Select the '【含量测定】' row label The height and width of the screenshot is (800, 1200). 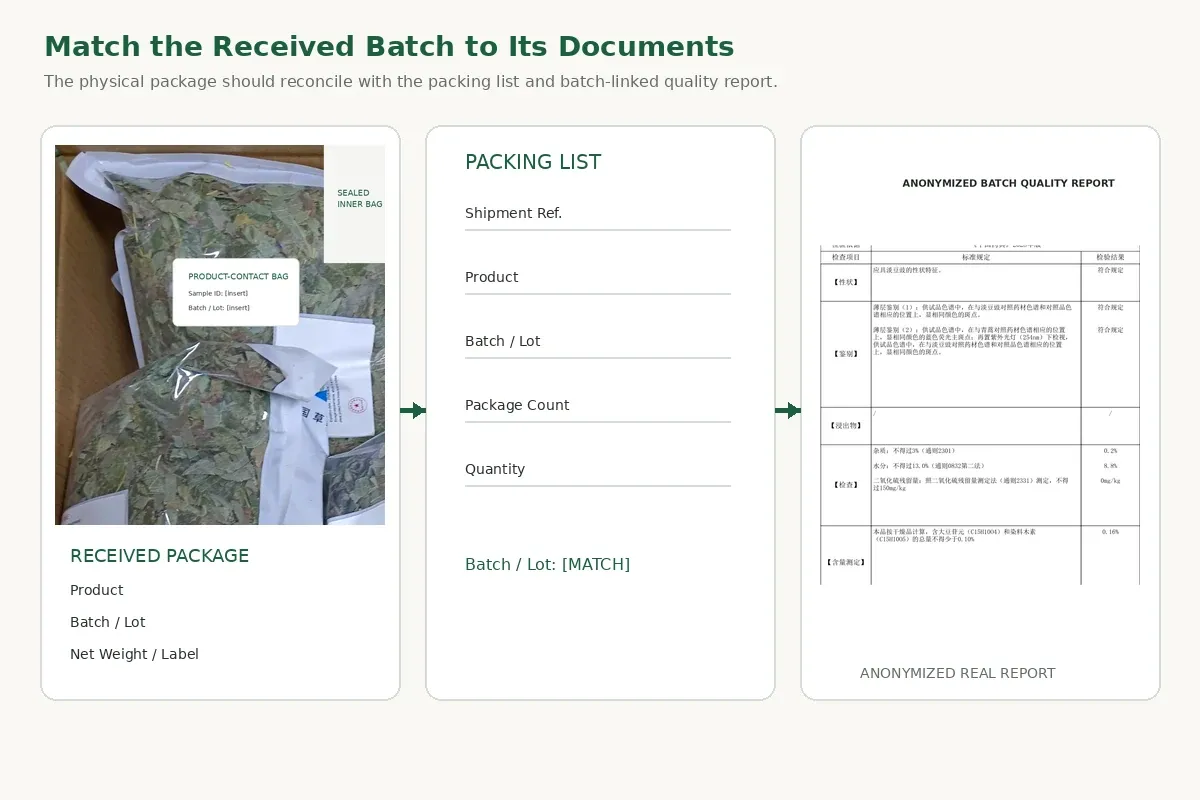click(846, 562)
